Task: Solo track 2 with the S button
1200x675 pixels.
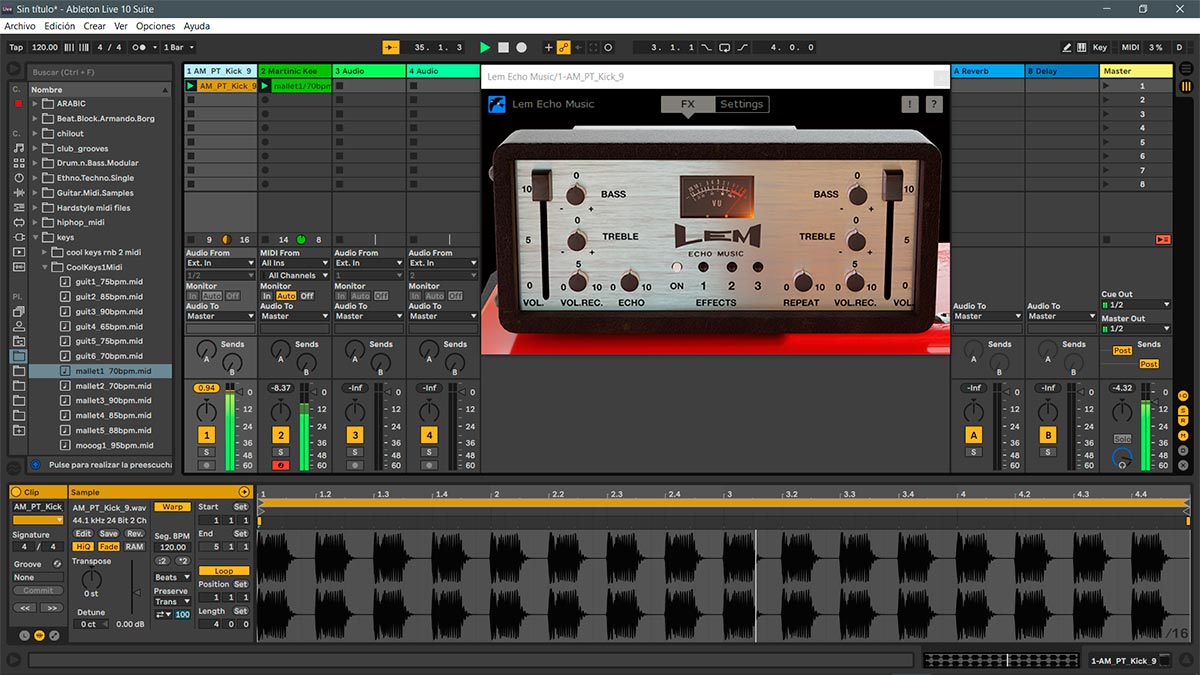Action: (x=280, y=452)
